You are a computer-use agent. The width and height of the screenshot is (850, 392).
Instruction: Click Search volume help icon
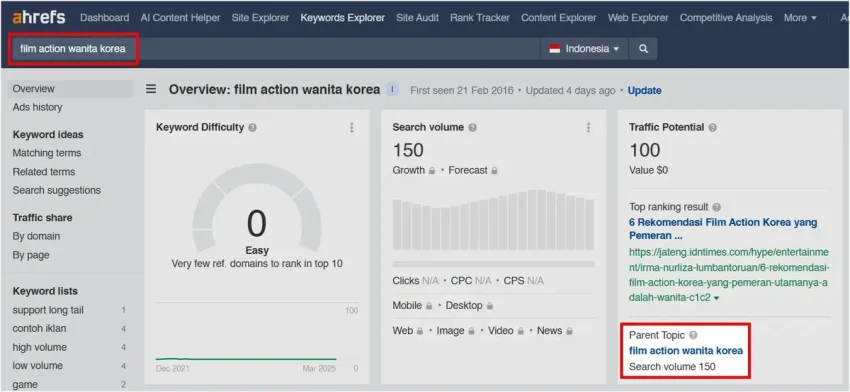click(473, 127)
